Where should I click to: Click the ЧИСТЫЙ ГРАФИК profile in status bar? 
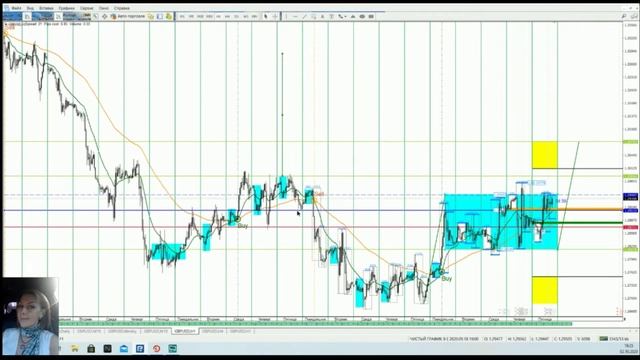click(x=444, y=339)
